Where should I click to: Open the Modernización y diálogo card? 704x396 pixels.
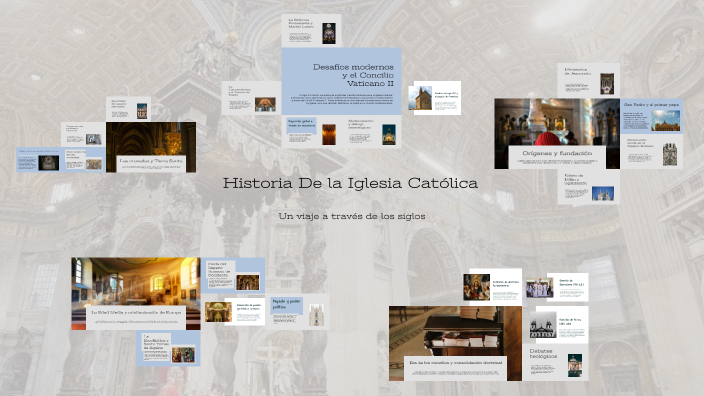pyautogui.click(x=371, y=132)
